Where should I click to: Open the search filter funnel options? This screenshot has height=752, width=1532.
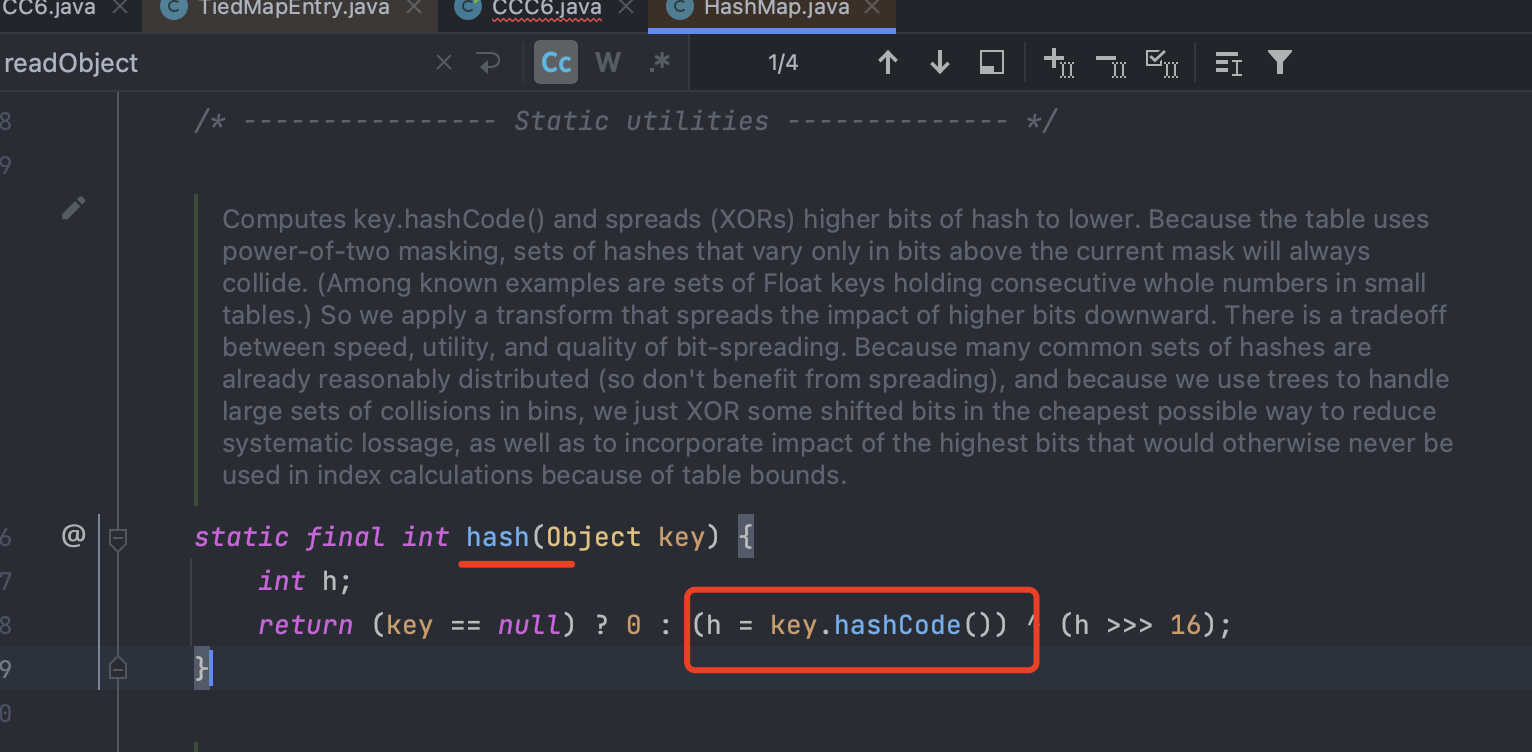(x=1279, y=63)
